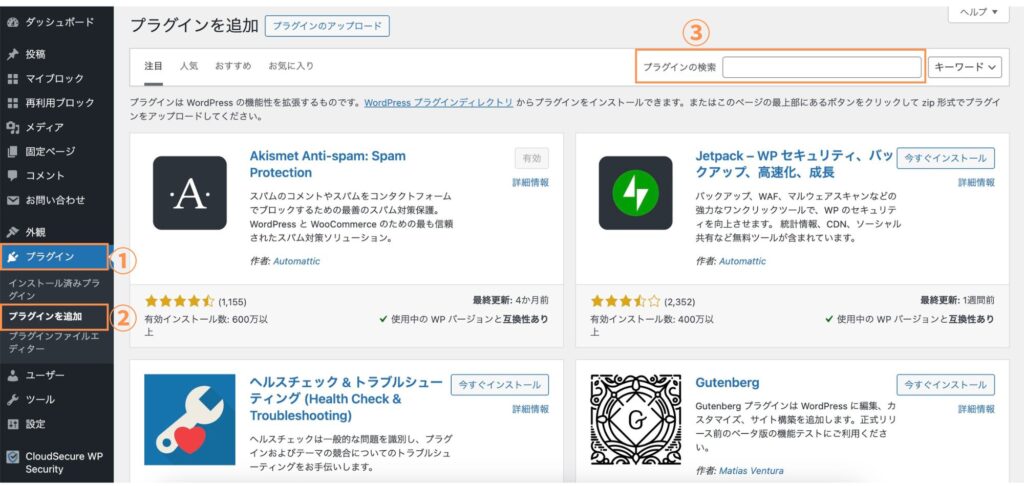The height and width of the screenshot is (486, 1024).
Task: Click the Jetpack plugin logo
Action: (635, 193)
